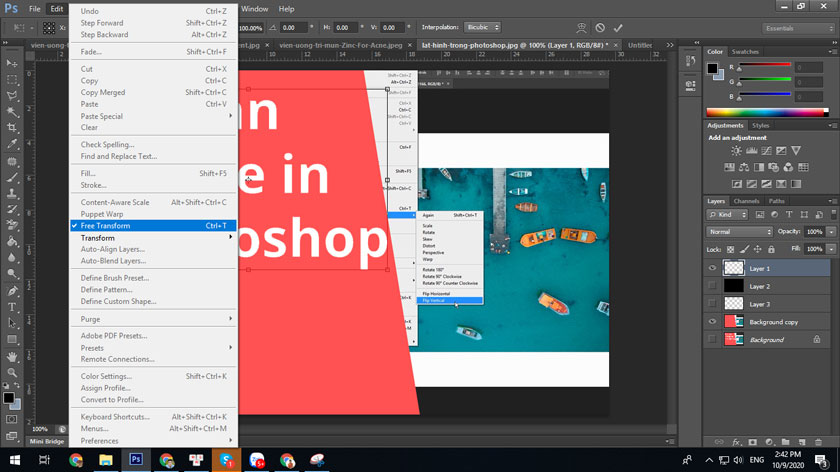Toggle lock transparent pixels
This screenshot has height=472, width=840.
pyautogui.click(x=730, y=249)
